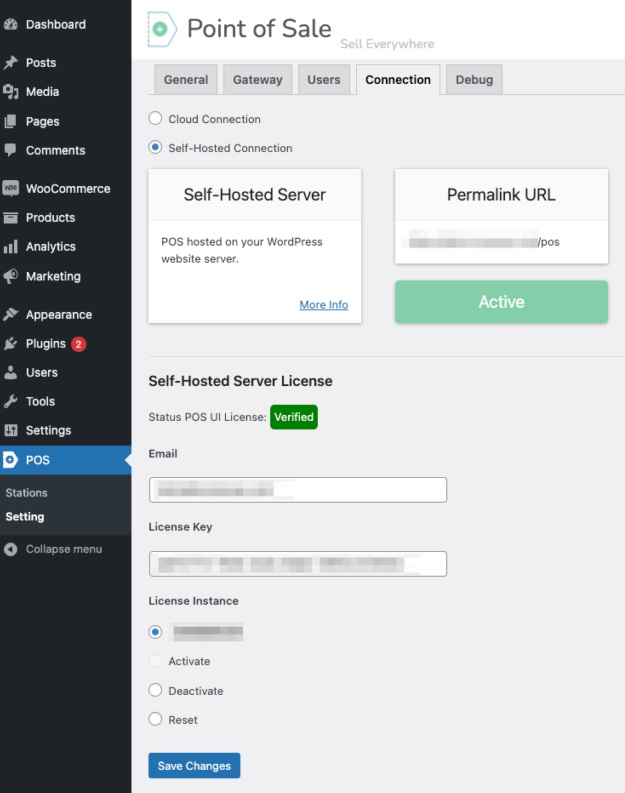
Task: Open the General tab
Action: (x=186, y=79)
